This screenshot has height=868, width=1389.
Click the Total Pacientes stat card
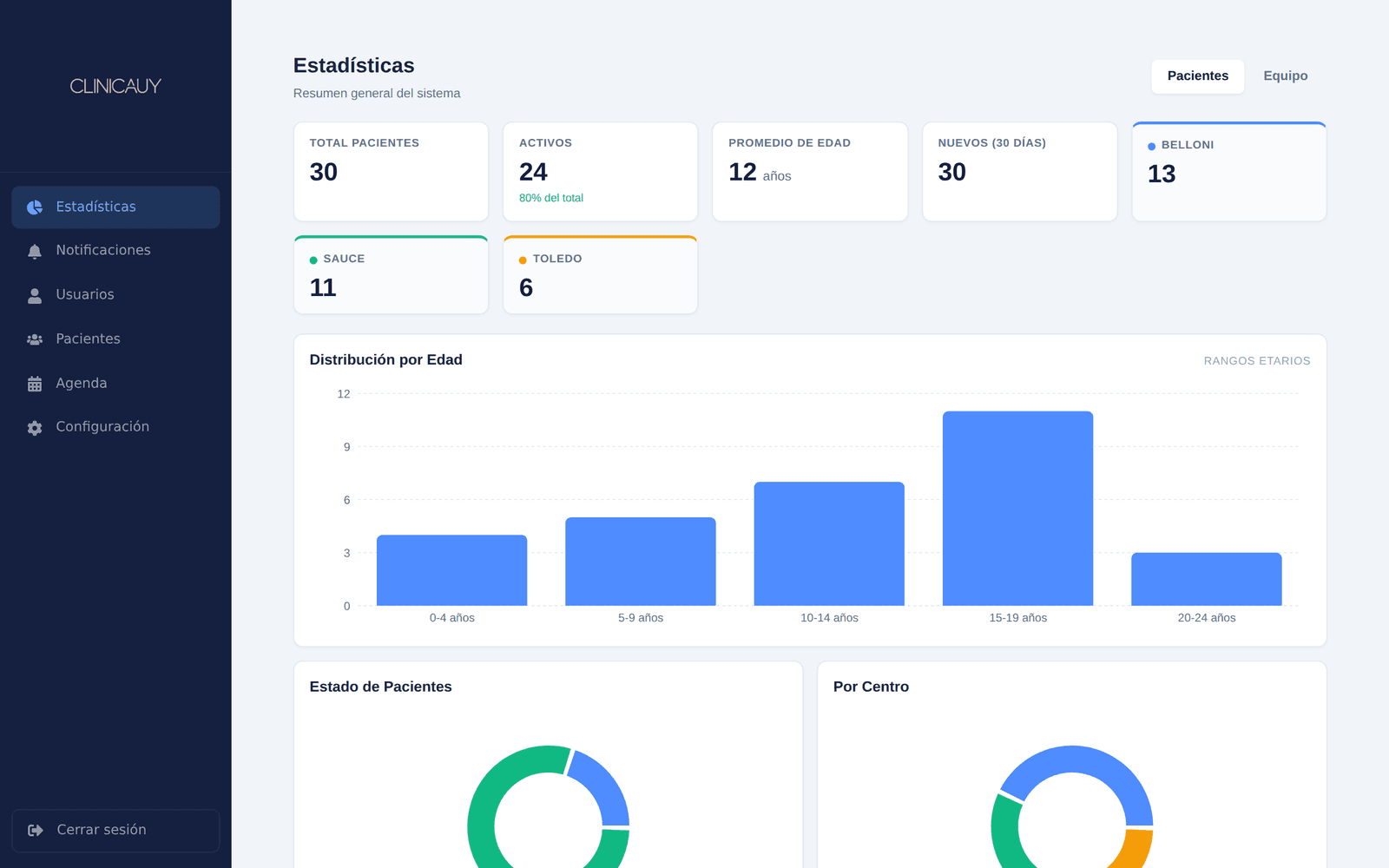click(x=391, y=172)
